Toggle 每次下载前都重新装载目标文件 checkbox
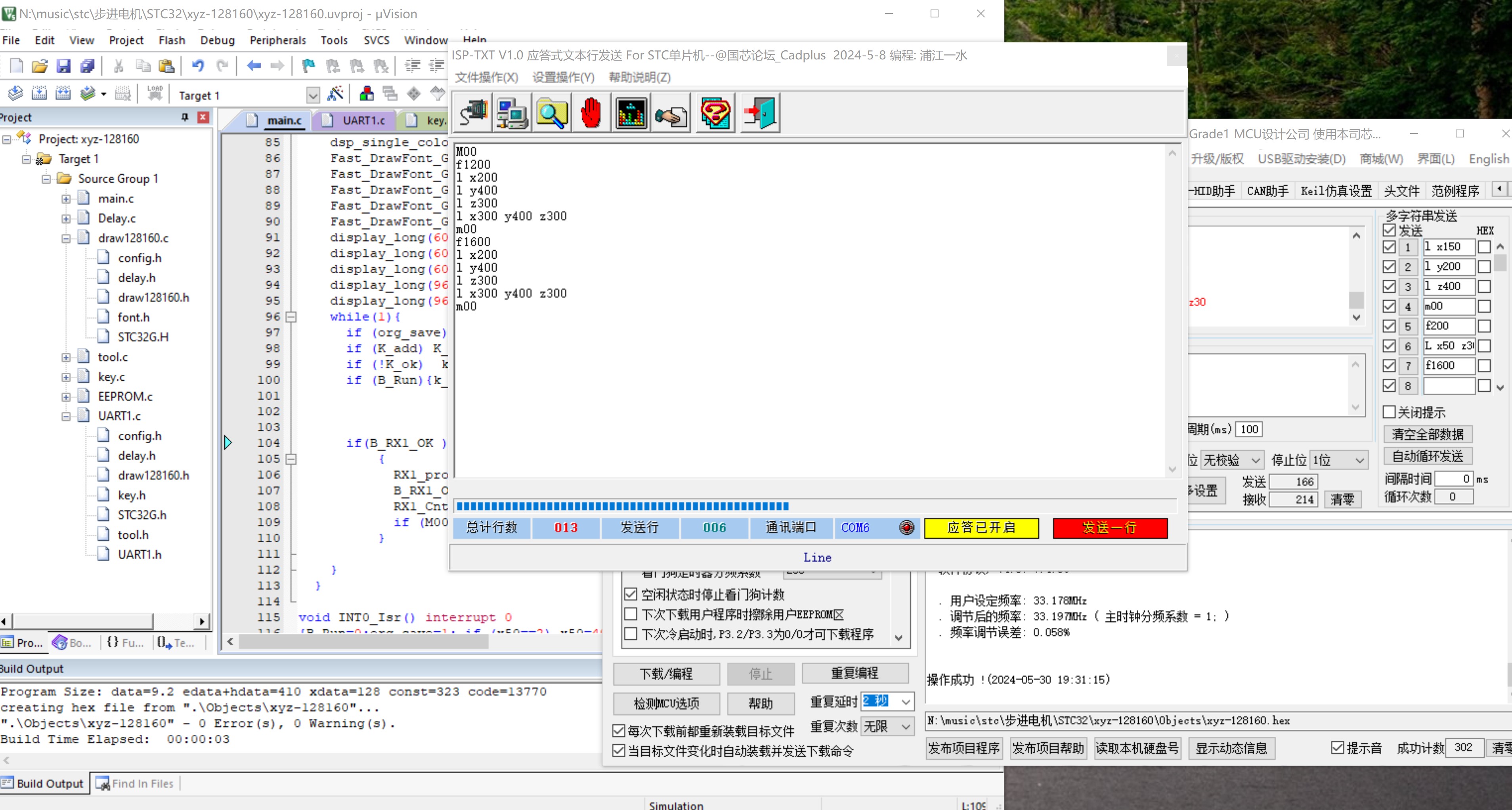This screenshot has width=1512, height=810. [x=618, y=731]
